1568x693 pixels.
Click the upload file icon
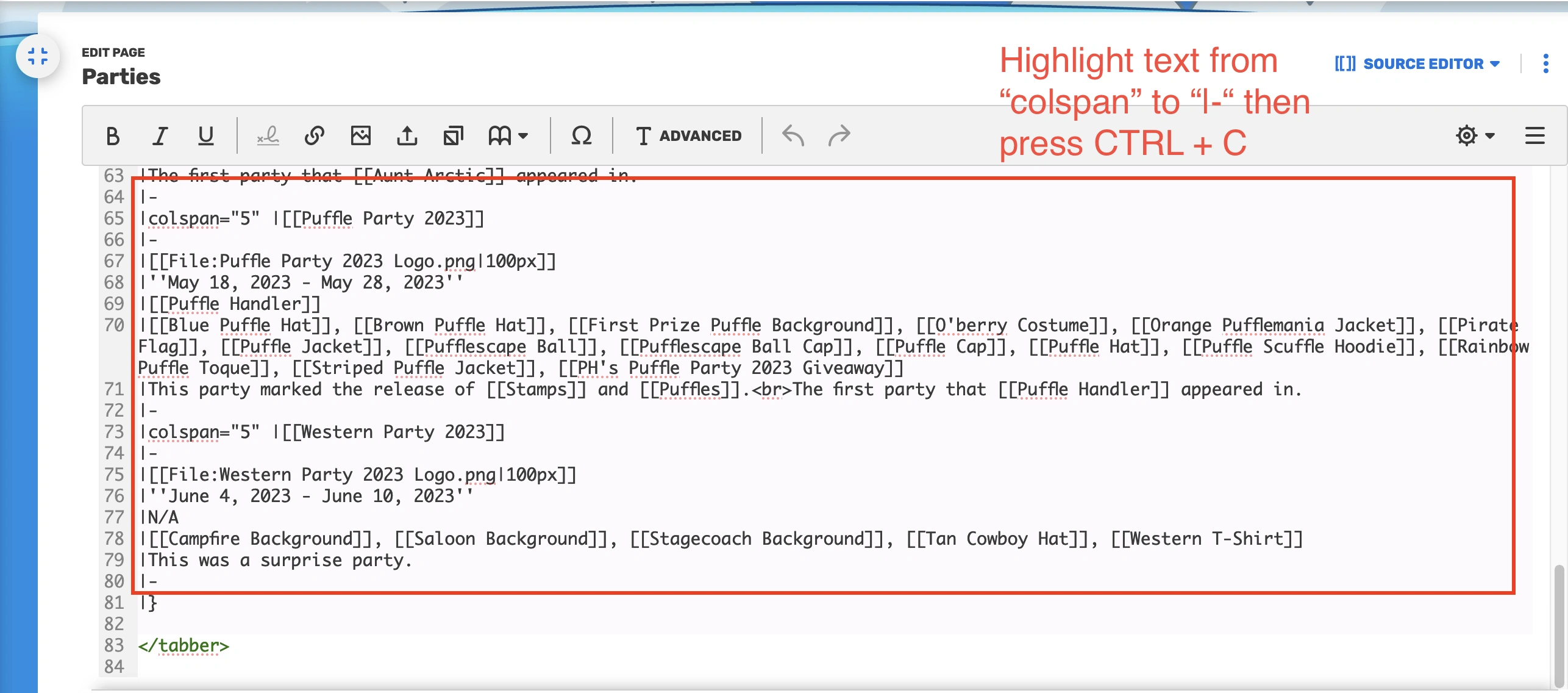[x=407, y=135]
